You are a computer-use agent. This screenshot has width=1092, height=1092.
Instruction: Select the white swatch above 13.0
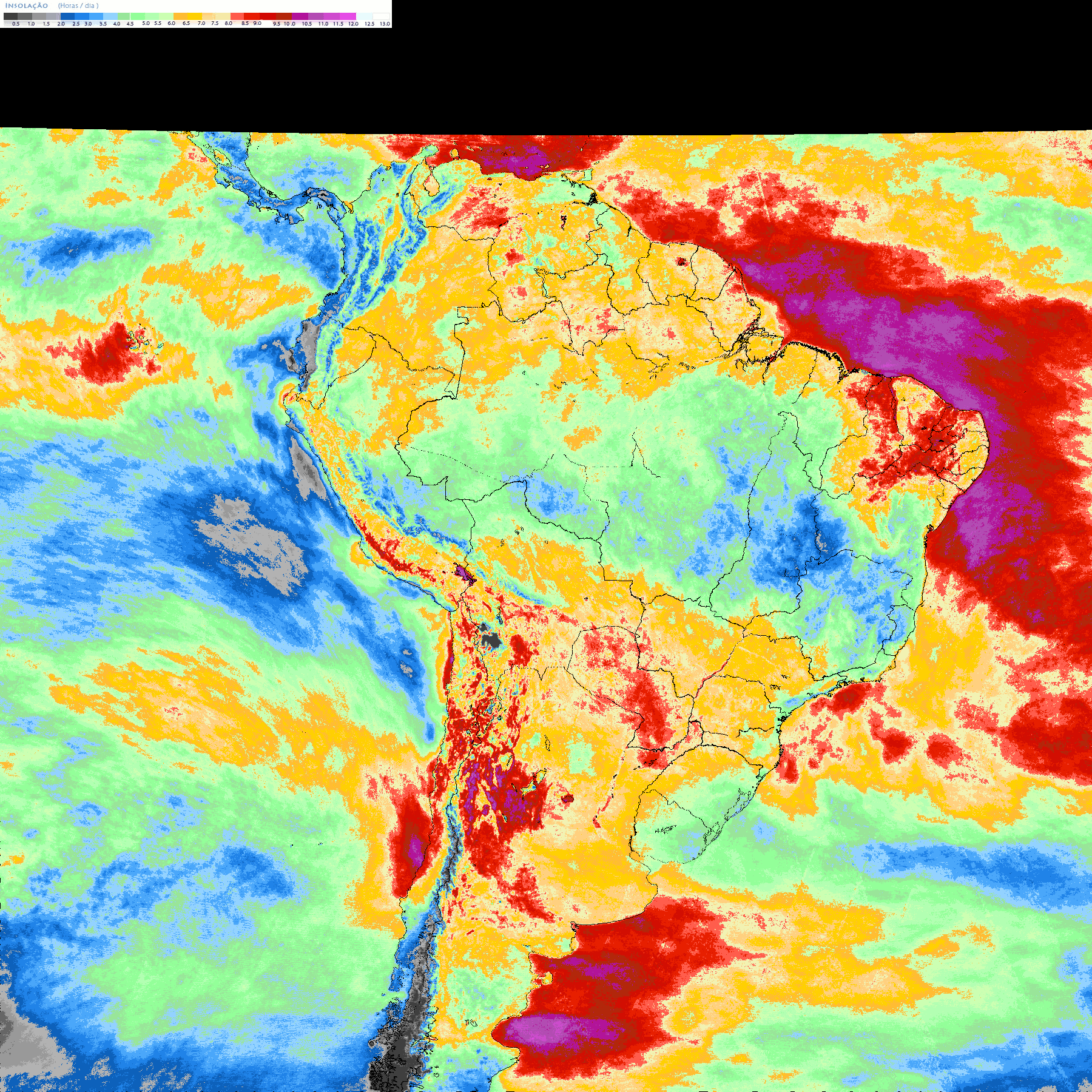381,16
